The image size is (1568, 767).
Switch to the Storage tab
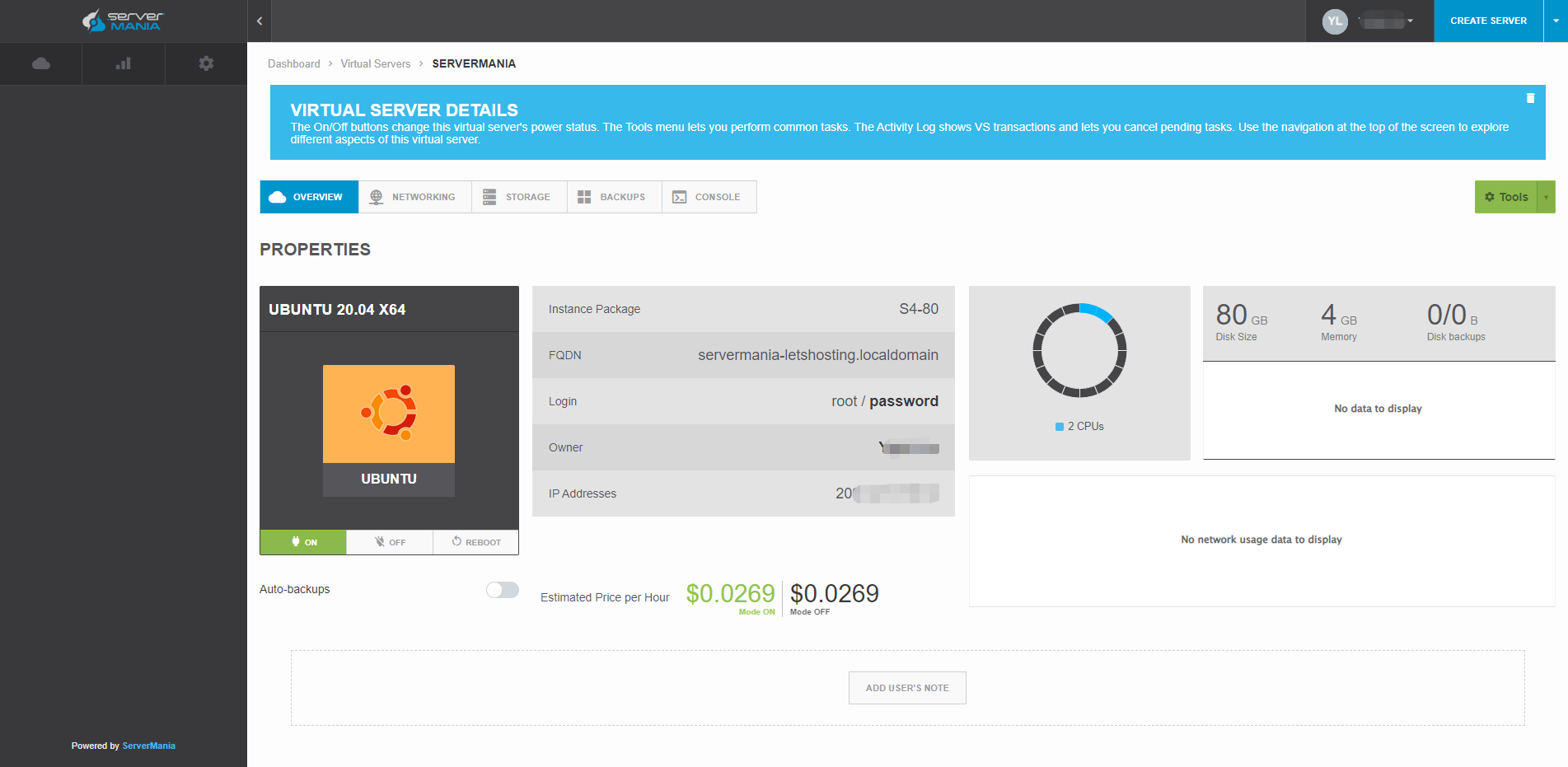(519, 197)
